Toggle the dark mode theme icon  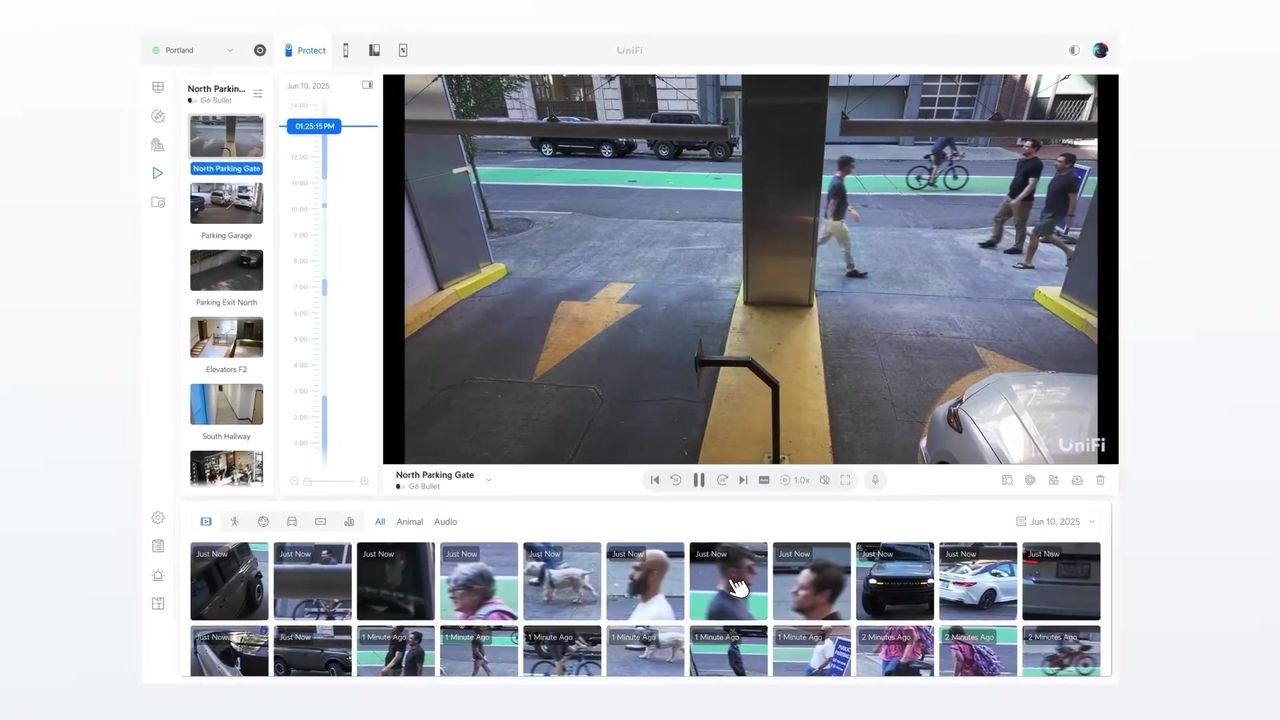1074,50
